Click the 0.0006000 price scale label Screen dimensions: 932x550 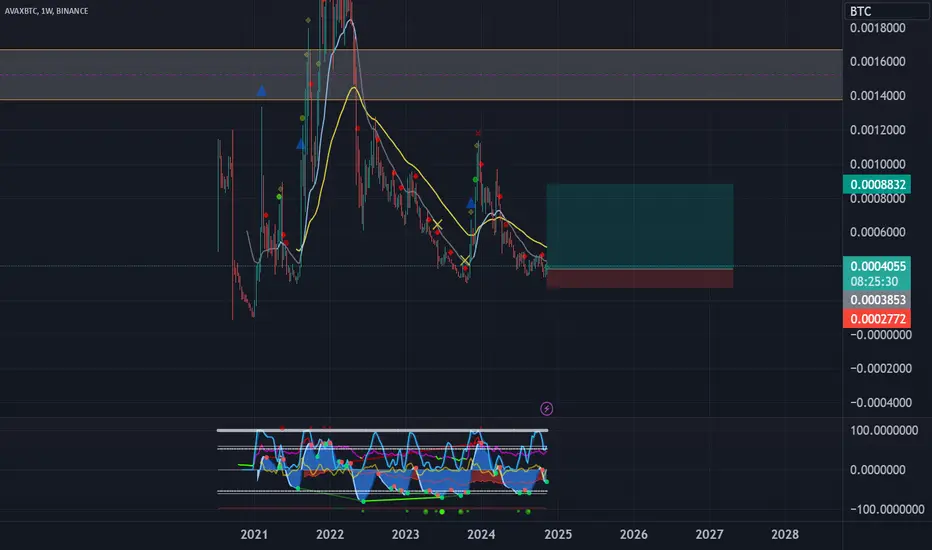(877, 232)
